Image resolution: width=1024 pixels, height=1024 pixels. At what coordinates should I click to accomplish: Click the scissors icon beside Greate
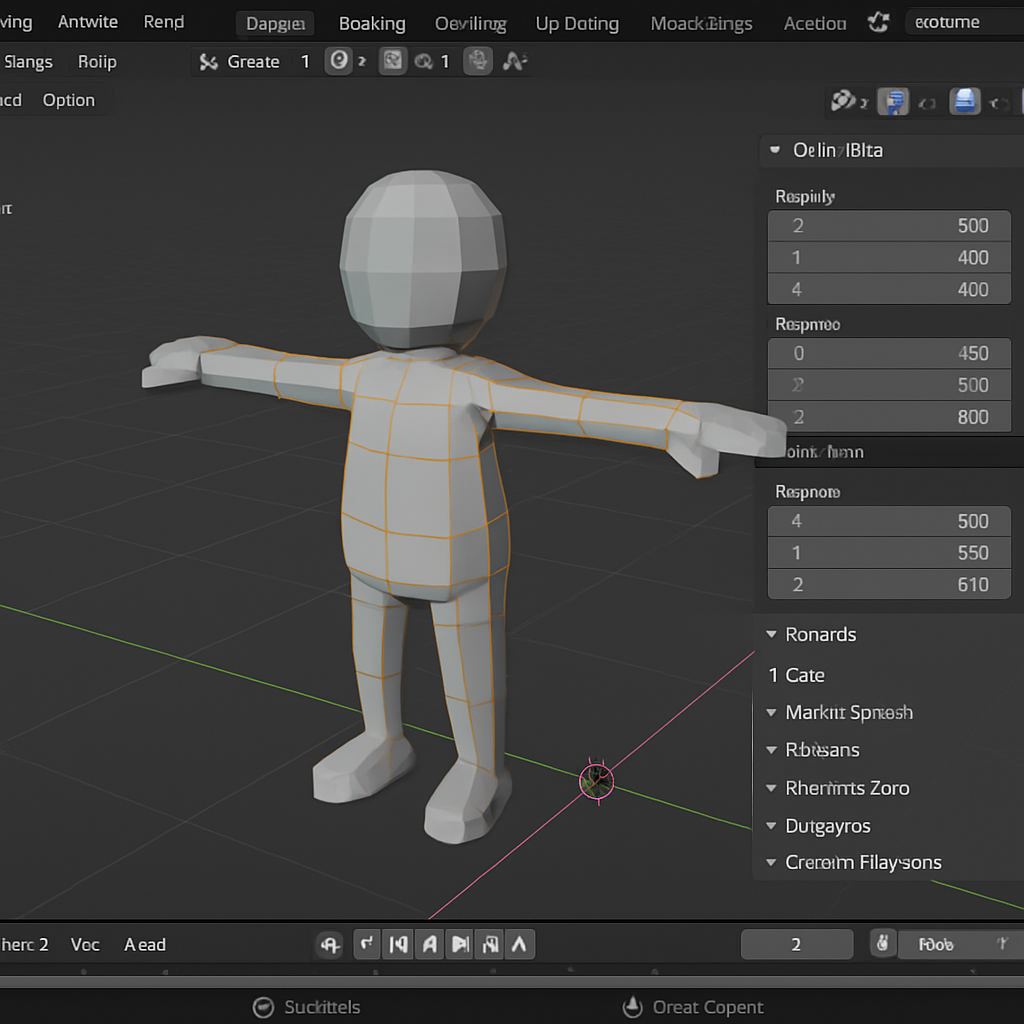[x=208, y=62]
